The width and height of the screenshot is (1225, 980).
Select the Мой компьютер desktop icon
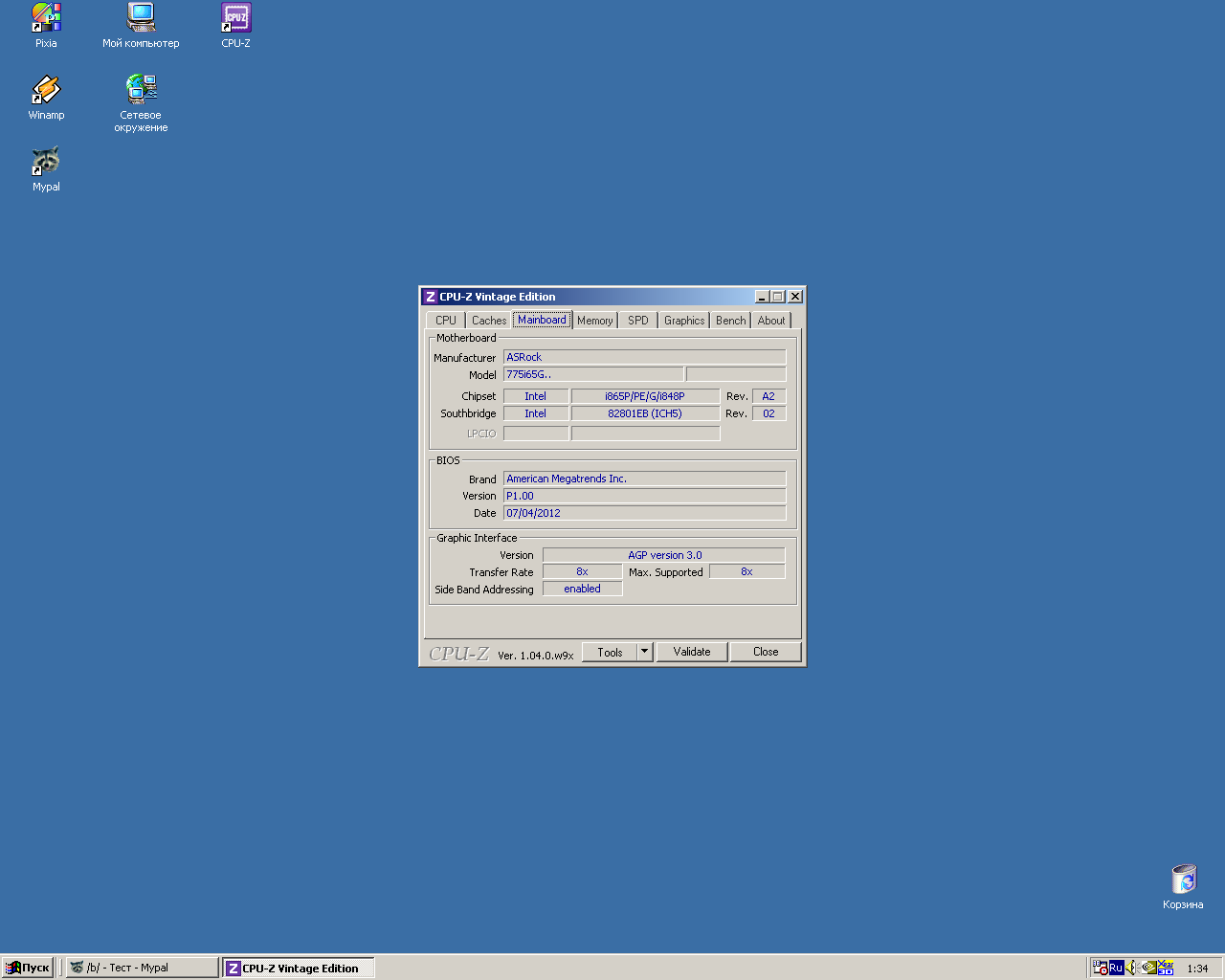141,25
